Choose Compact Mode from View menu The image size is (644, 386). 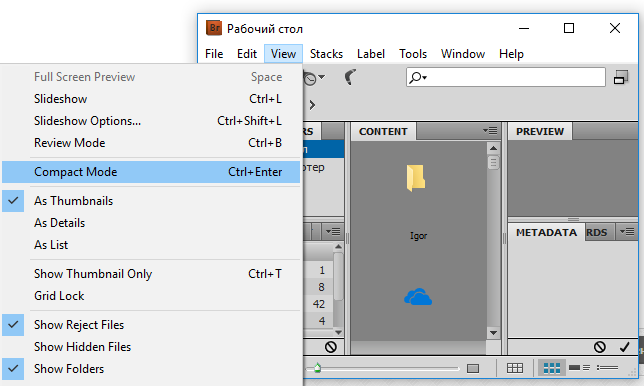[151, 172]
